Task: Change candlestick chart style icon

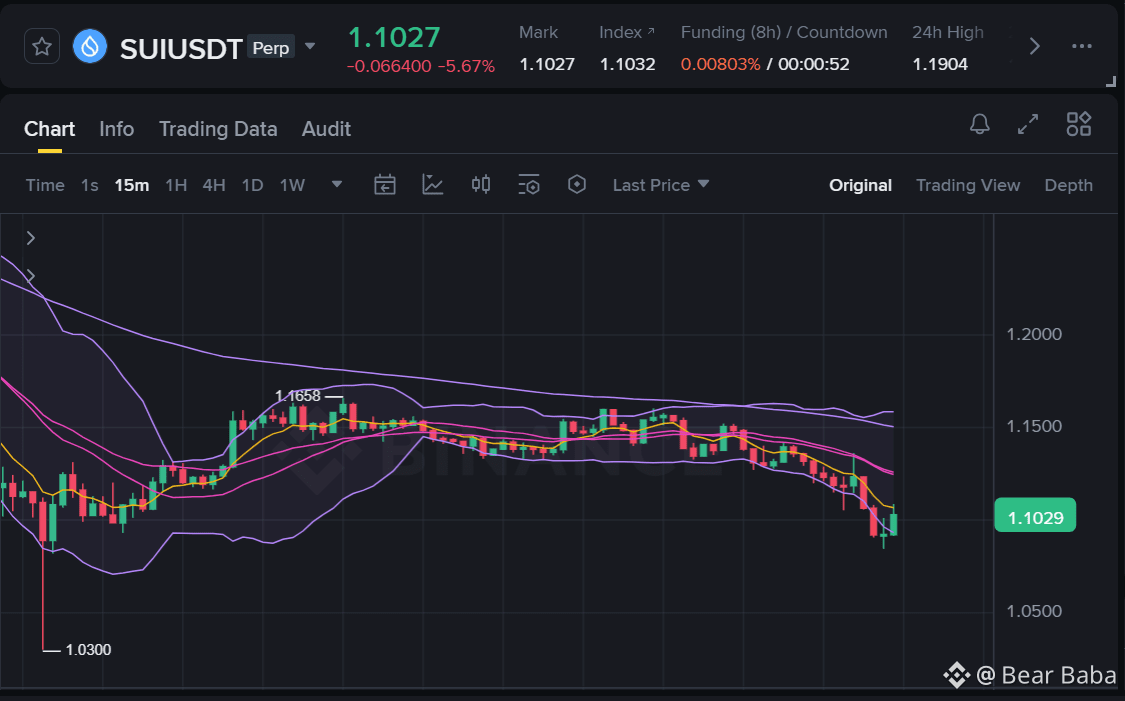Action: tap(481, 185)
